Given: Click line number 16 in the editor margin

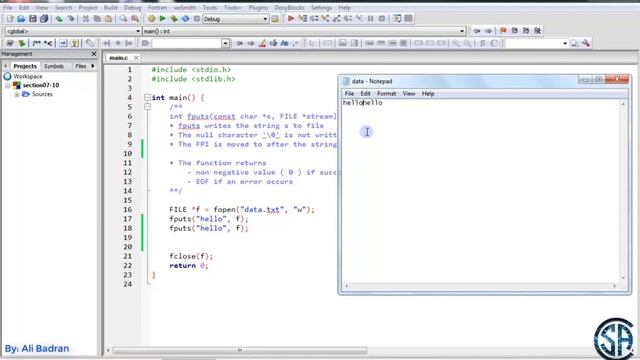Looking at the screenshot, I should click(128, 210).
